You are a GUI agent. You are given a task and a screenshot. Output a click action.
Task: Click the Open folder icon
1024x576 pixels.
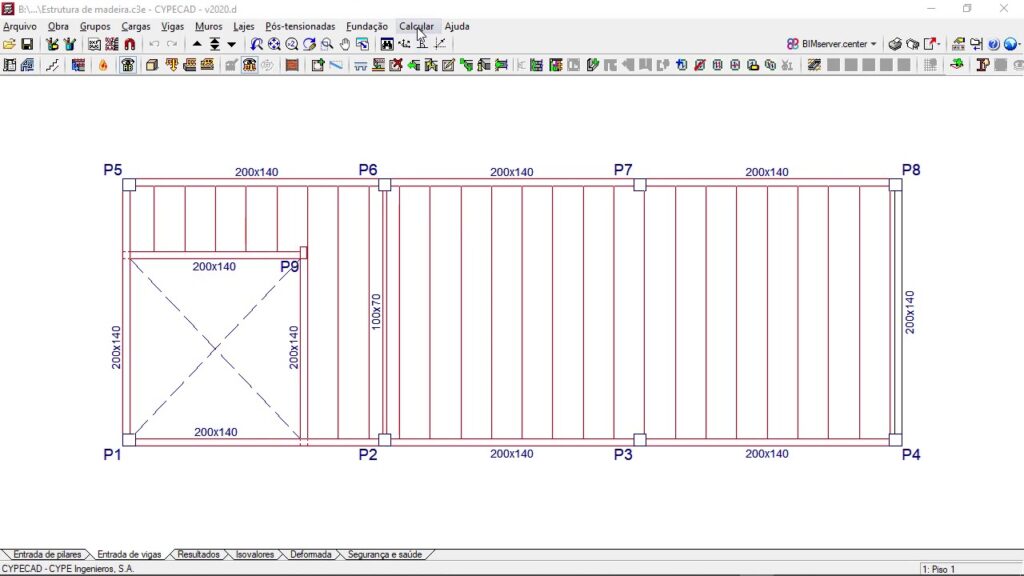(10, 44)
